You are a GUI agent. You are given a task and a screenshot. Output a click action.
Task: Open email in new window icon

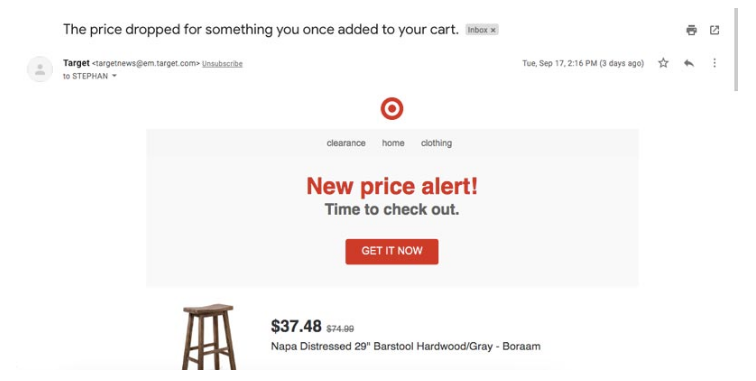(x=715, y=30)
